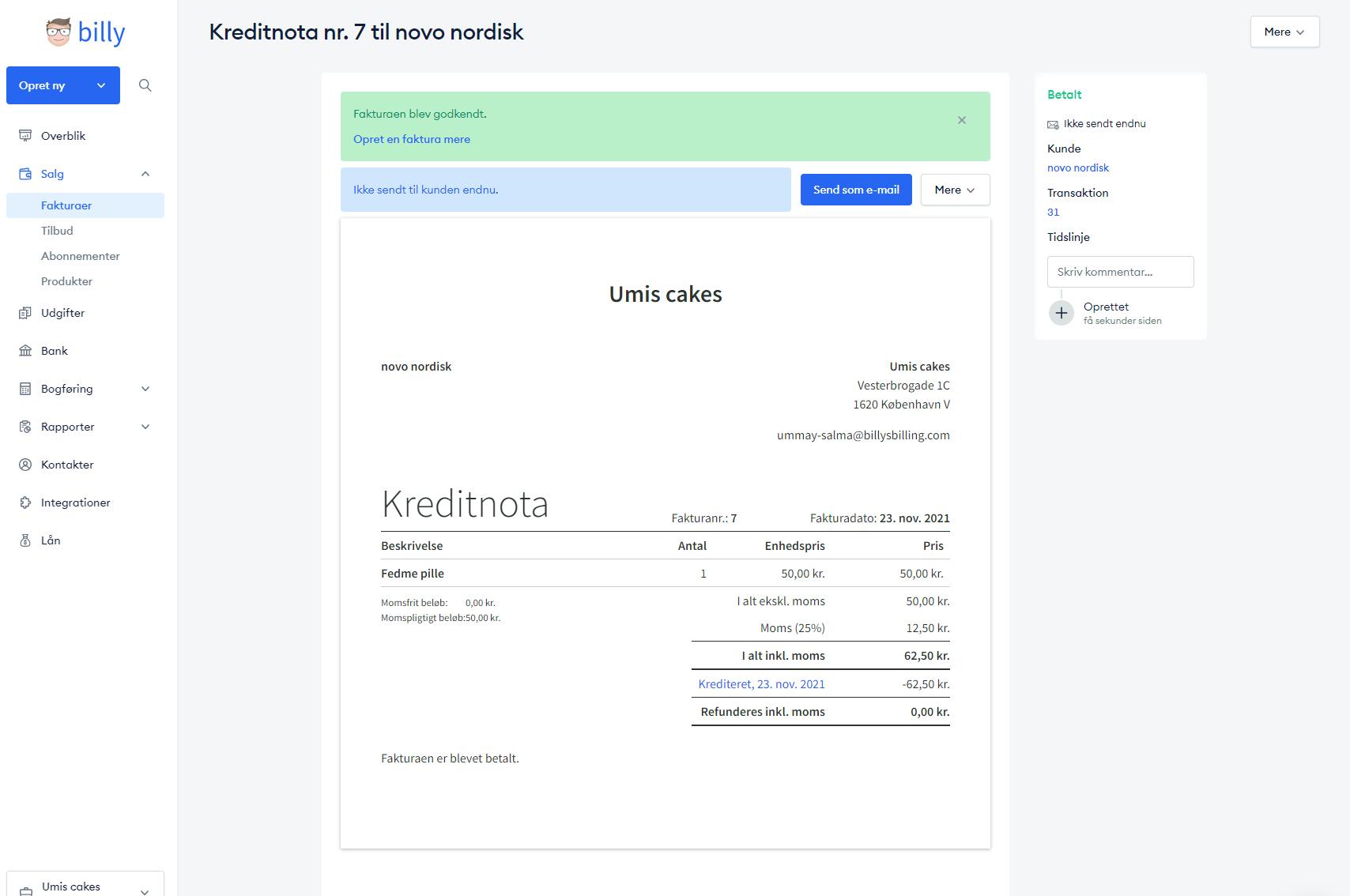The image size is (1350, 896).
Task: Click the Krediteret, 23. nov. 2021 link
Action: pos(761,684)
